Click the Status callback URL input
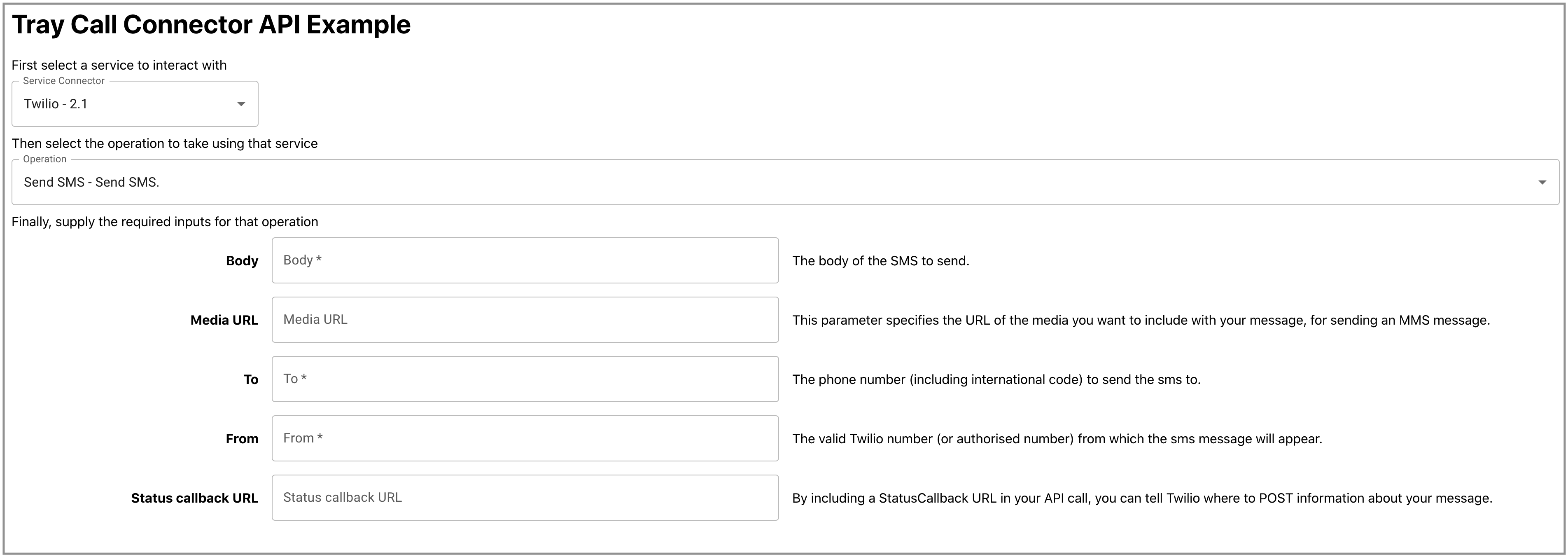This screenshot has height=557, width=1568. pyautogui.click(x=525, y=498)
